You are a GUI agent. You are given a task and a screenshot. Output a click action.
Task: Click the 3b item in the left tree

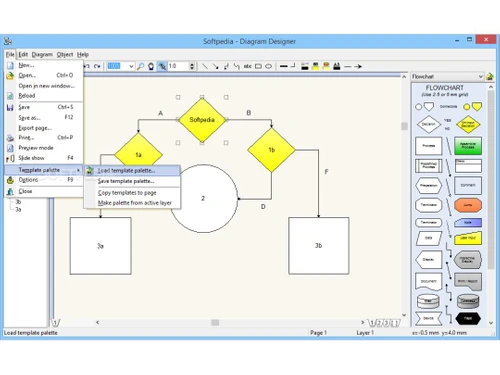coord(18,202)
